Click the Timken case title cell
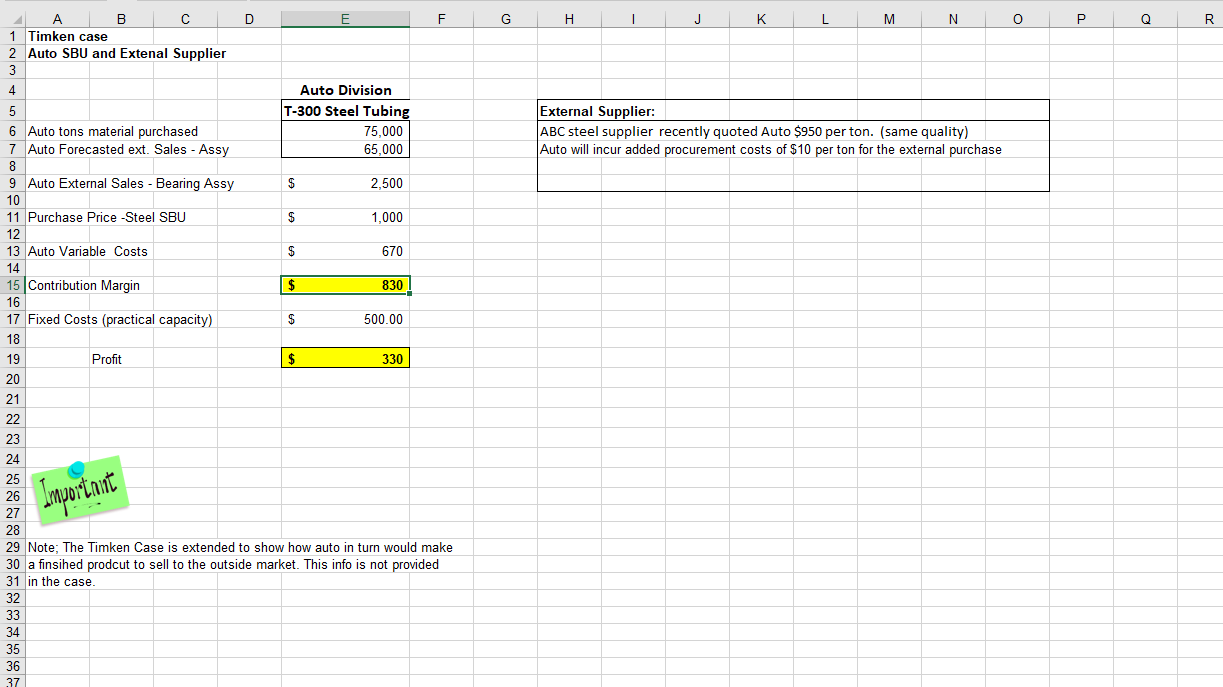This screenshot has height=687, width=1223. (68, 36)
